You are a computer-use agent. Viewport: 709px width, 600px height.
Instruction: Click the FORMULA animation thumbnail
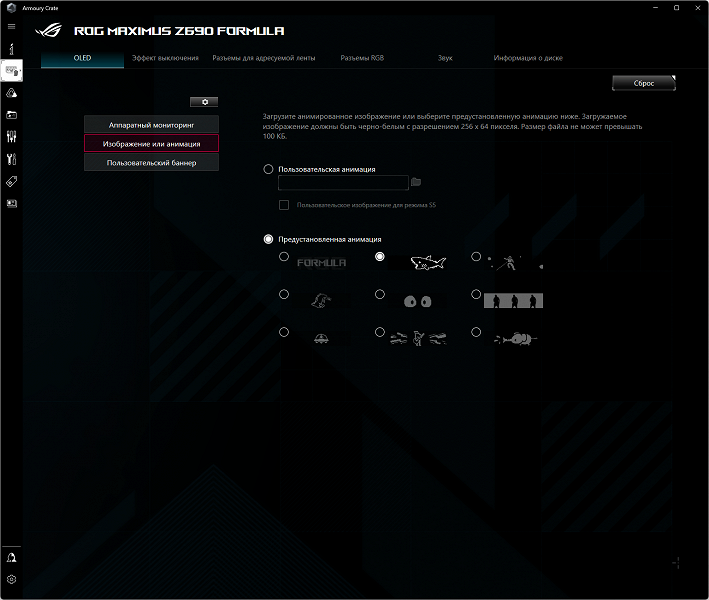pyautogui.click(x=321, y=263)
